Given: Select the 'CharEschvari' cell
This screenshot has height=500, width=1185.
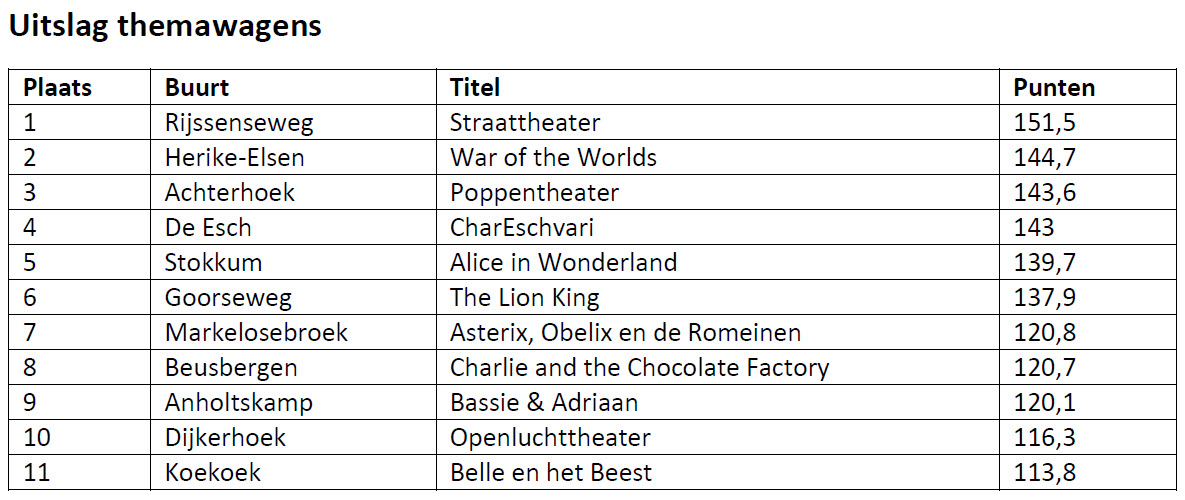Looking at the screenshot, I should coord(521,228).
